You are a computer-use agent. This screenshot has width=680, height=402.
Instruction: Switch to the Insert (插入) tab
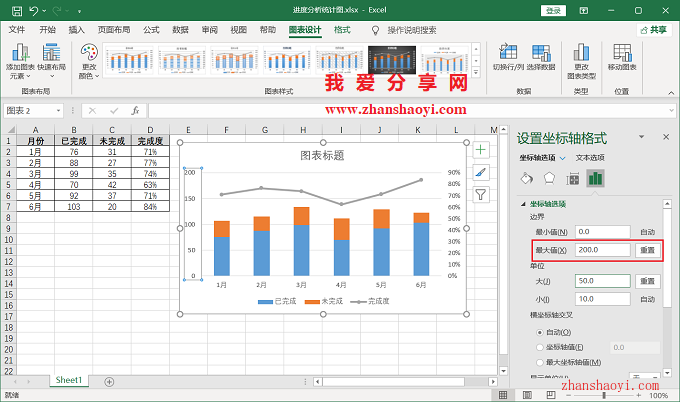76,30
